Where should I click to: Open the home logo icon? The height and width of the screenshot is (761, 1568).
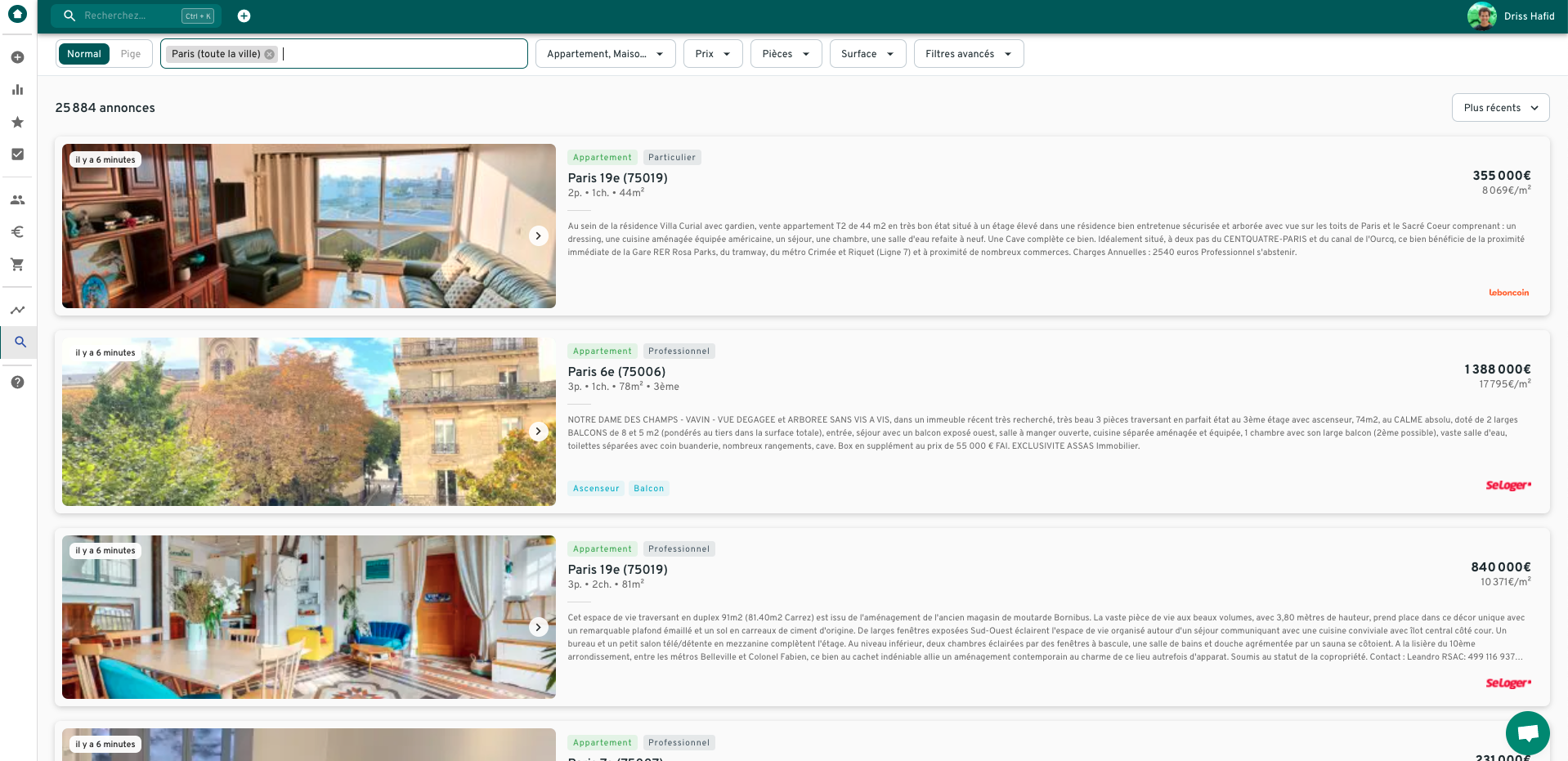coord(17,15)
